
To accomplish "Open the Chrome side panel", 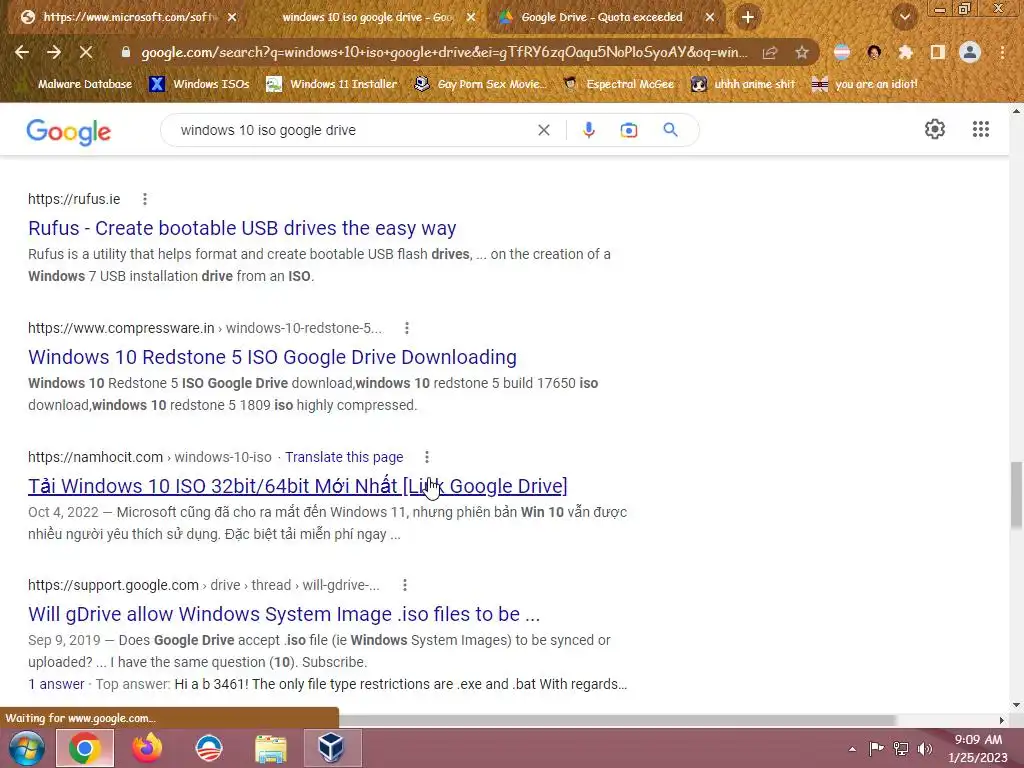I will [937, 52].
